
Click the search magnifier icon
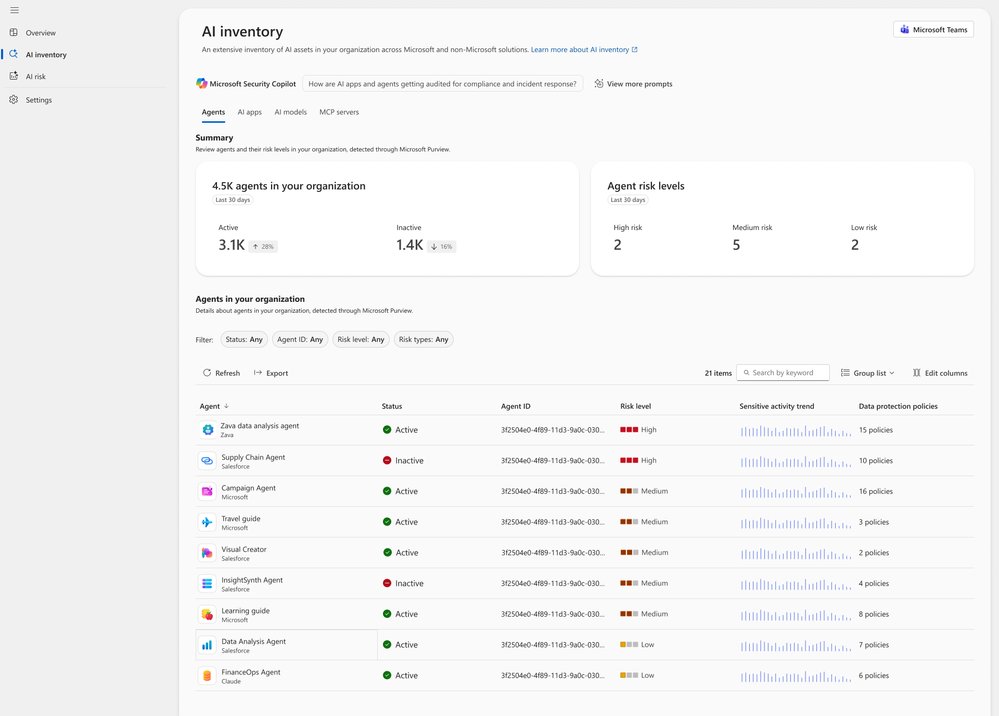(x=746, y=373)
